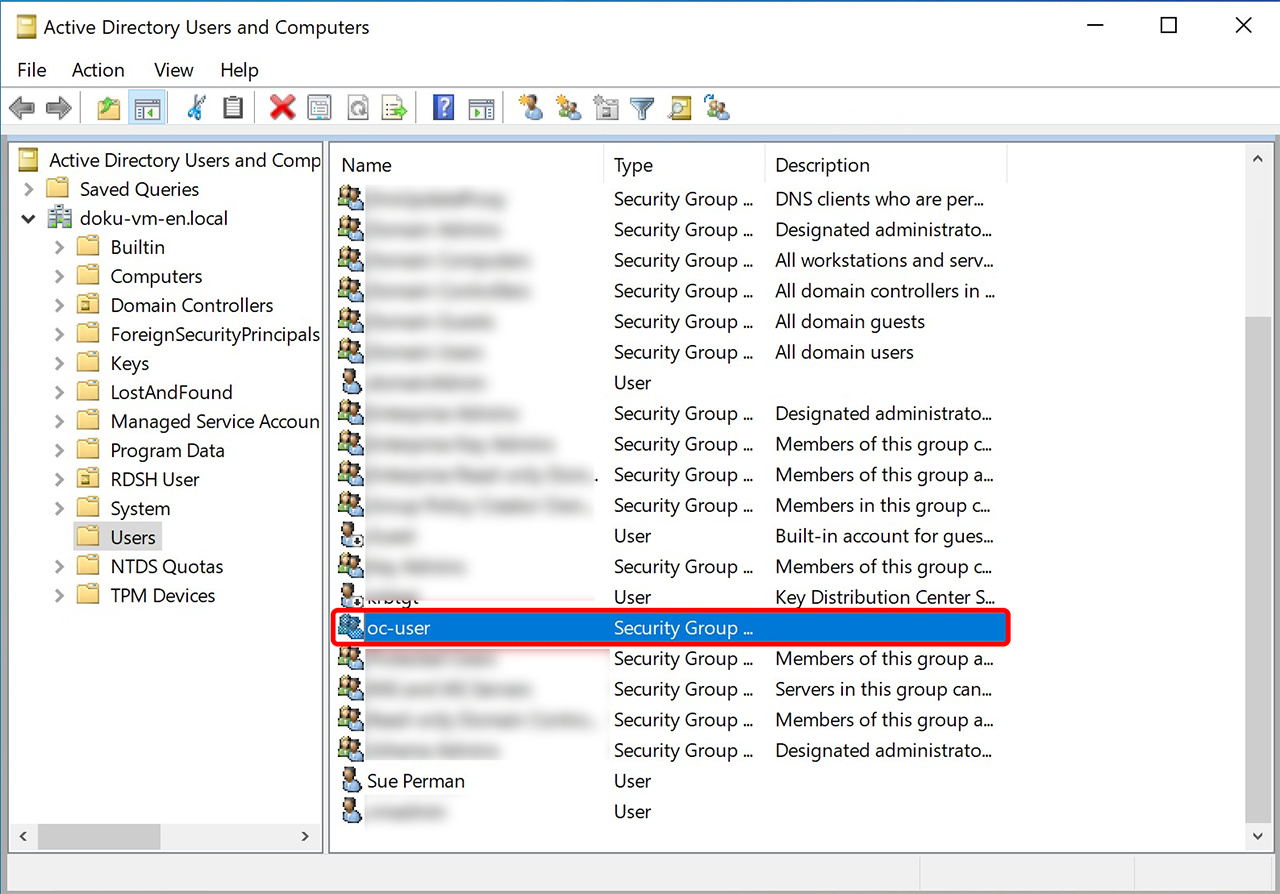Image resolution: width=1280 pixels, height=894 pixels.
Task: Create new organizational unit toolbar icon
Action: click(606, 108)
